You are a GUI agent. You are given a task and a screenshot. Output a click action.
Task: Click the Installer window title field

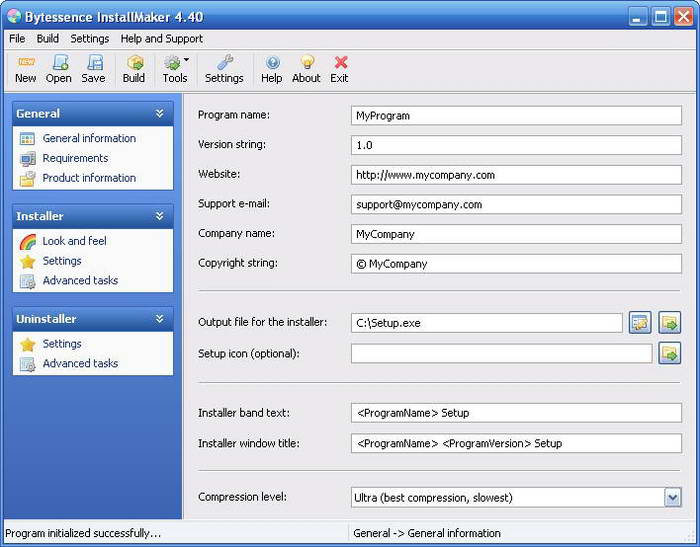click(516, 443)
